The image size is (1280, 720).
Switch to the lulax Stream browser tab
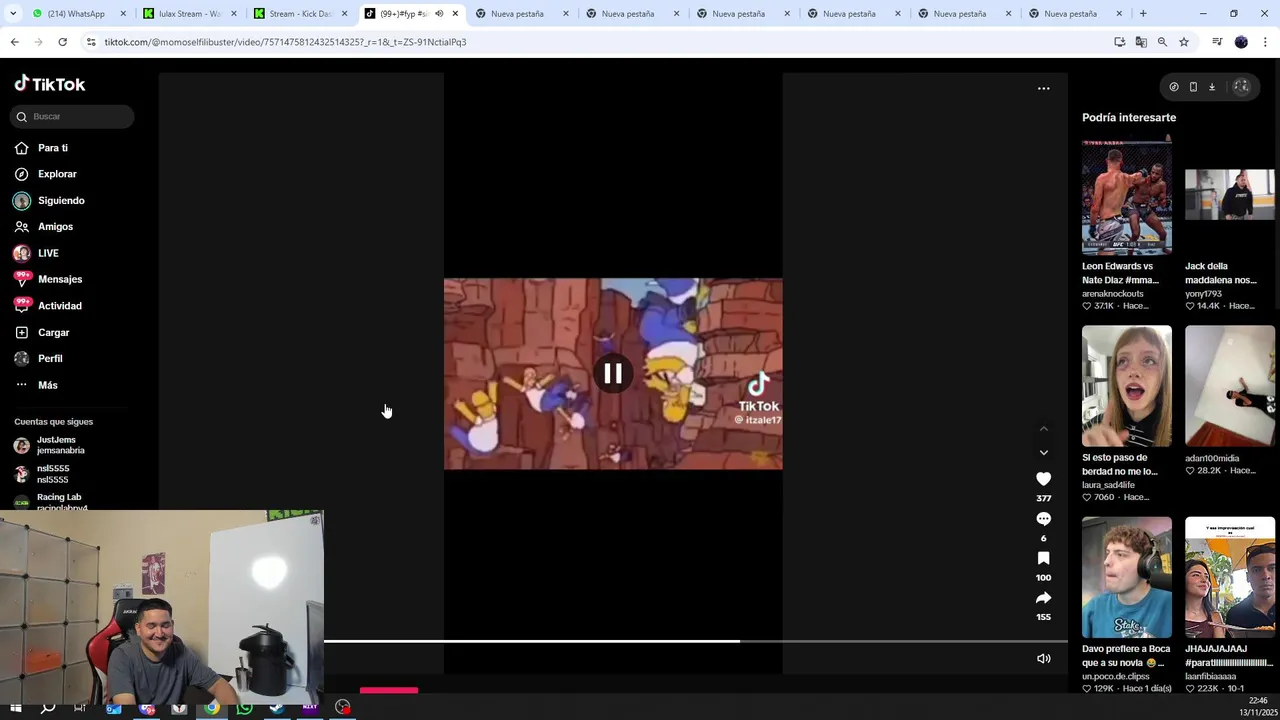(x=186, y=14)
